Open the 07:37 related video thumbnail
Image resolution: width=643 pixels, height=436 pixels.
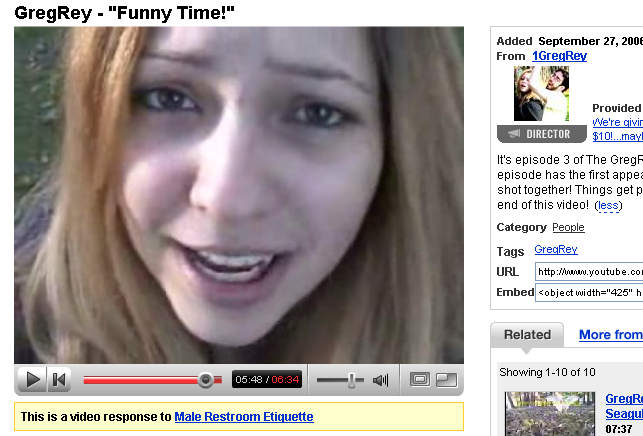point(550,414)
